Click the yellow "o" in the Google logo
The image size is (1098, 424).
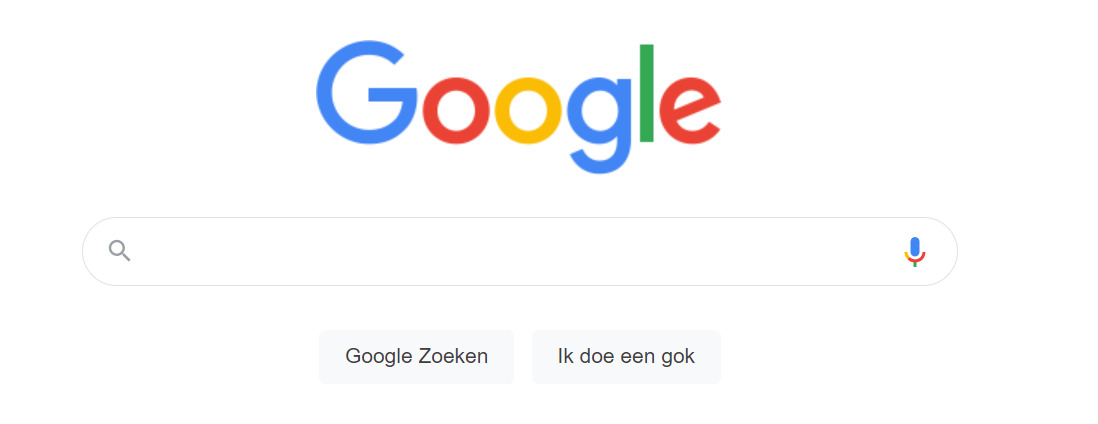pos(528,111)
